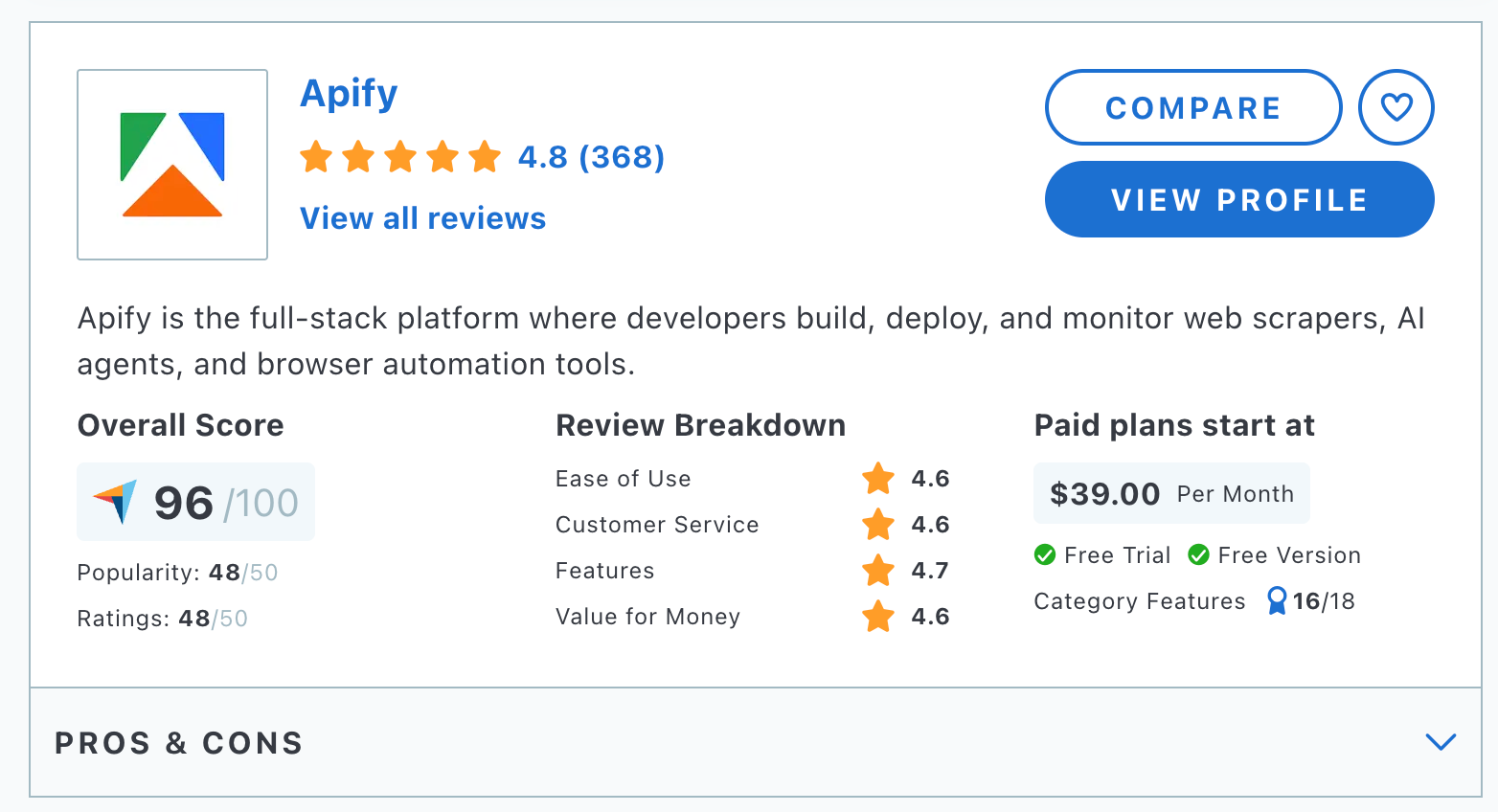Click the chevron beside PROS & CONS
Screen dimensions: 1498x812
(x=1441, y=742)
